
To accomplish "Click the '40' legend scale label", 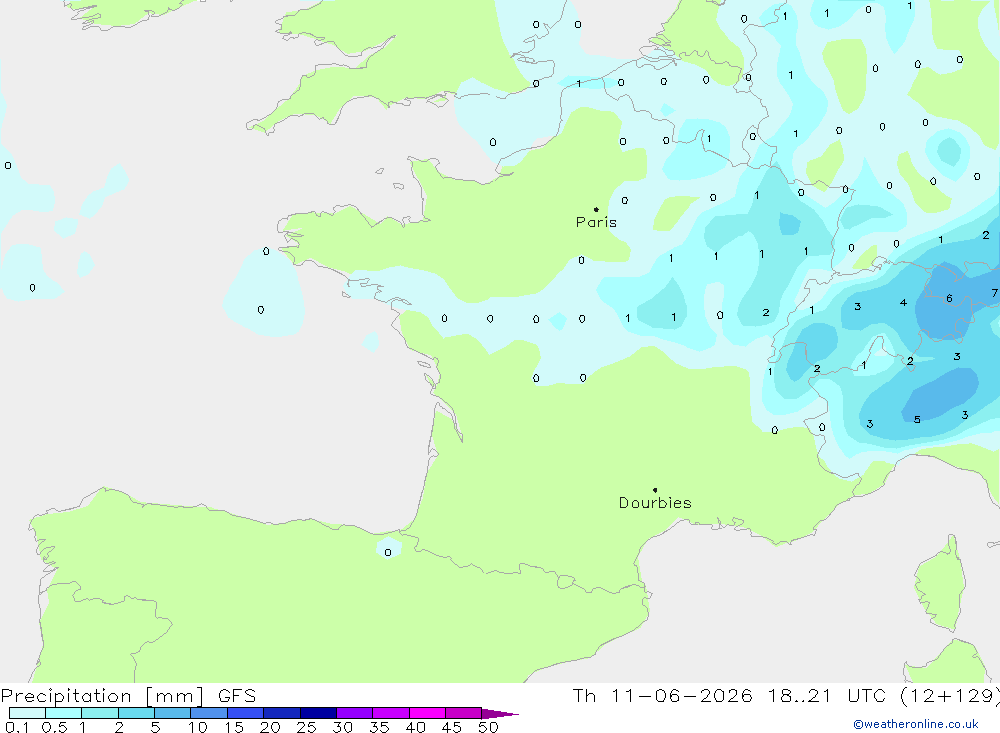I will [x=415, y=727].
